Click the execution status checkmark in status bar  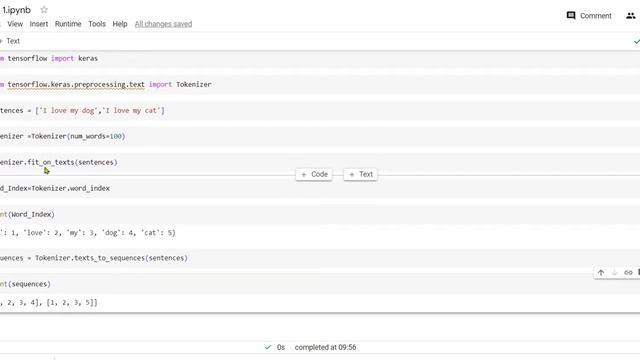(268, 347)
